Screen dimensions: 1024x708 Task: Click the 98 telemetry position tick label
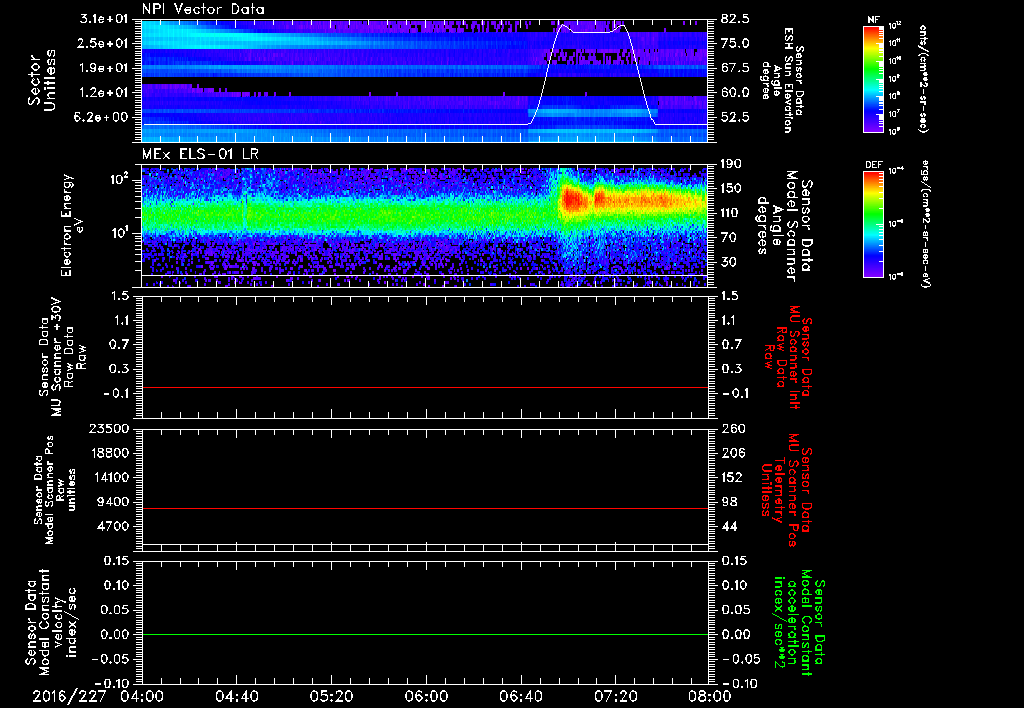[728, 502]
